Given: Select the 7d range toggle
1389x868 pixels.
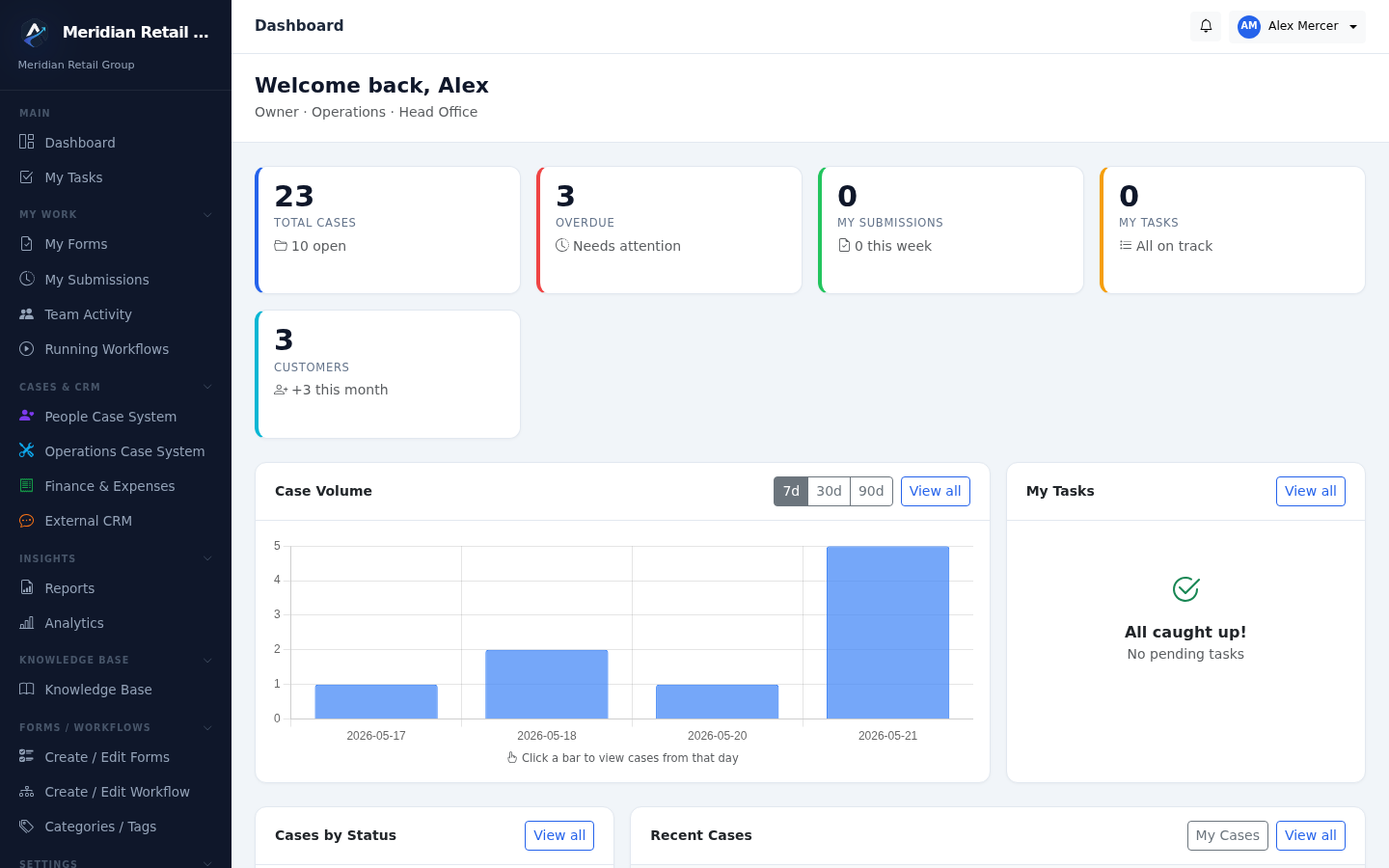Looking at the screenshot, I should pyautogui.click(x=791, y=491).
